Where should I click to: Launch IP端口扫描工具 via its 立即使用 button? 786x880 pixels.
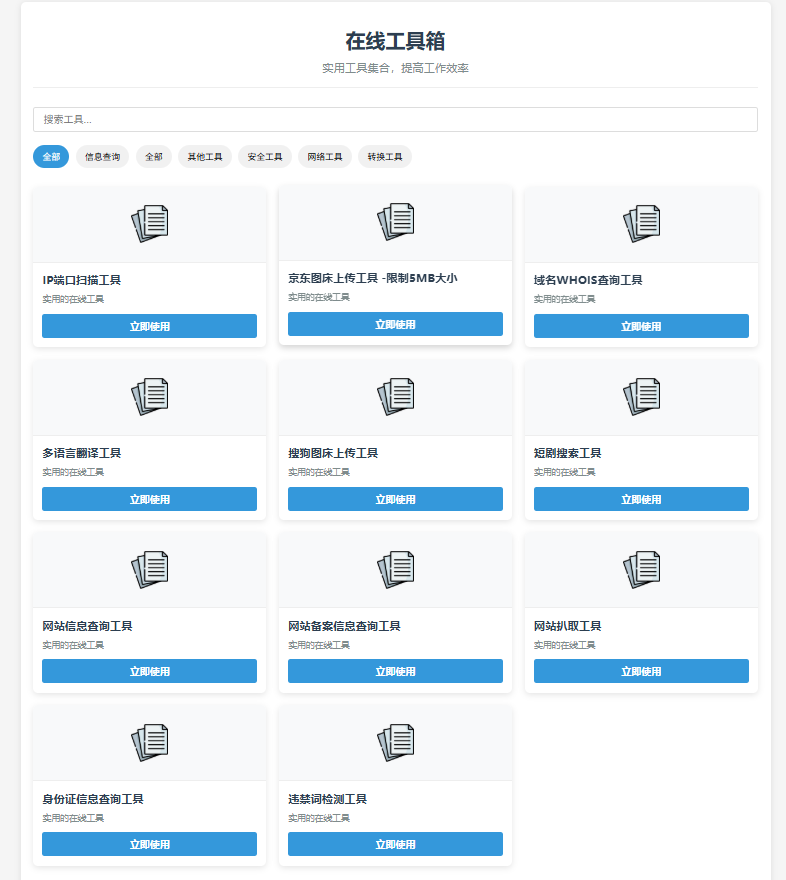click(150, 326)
